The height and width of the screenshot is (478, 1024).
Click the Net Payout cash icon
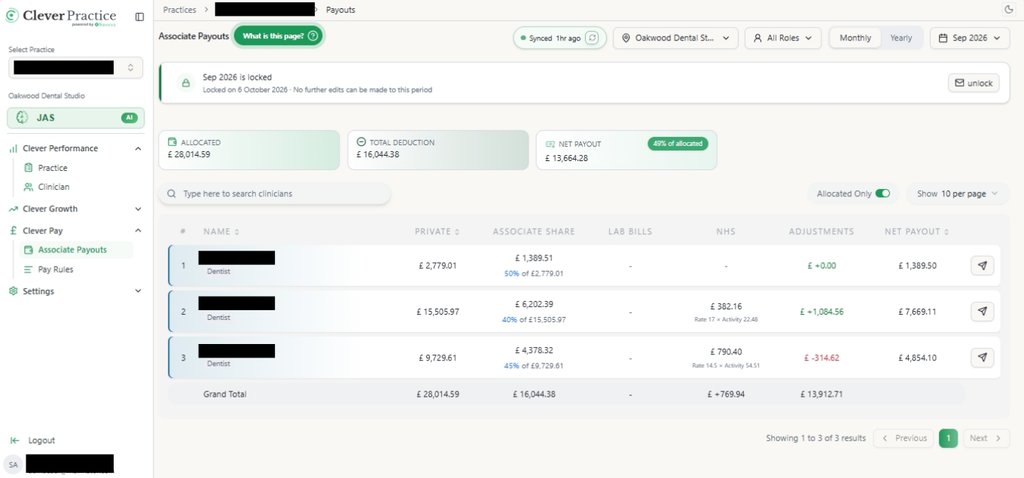(550, 143)
